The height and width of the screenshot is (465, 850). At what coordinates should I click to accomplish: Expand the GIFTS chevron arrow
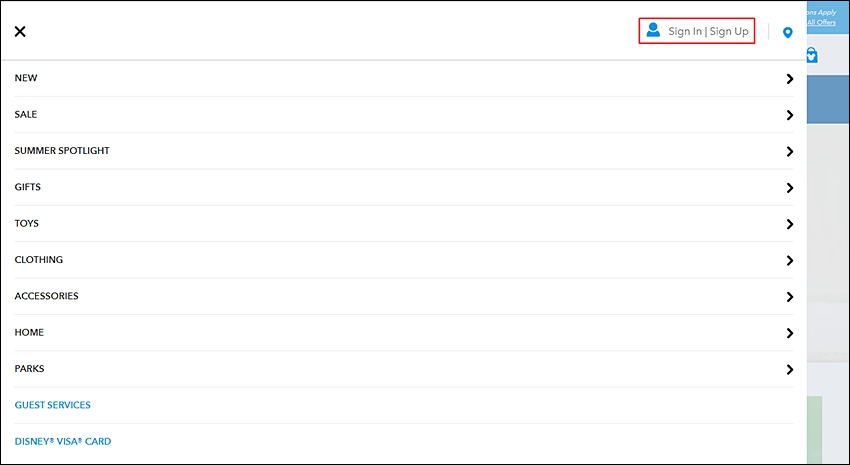point(790,188)
